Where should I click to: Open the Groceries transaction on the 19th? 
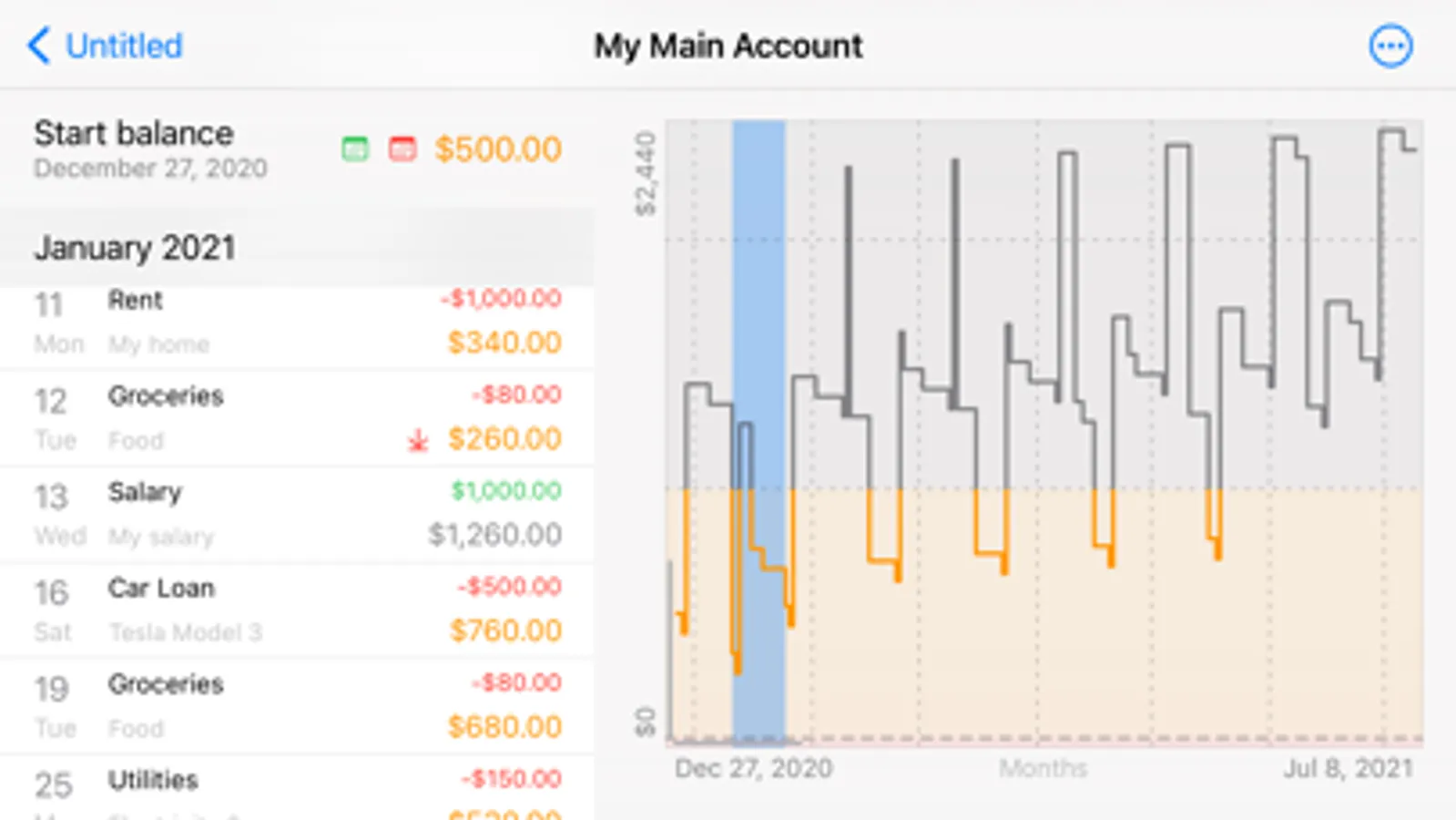click(x=297, y=706)
